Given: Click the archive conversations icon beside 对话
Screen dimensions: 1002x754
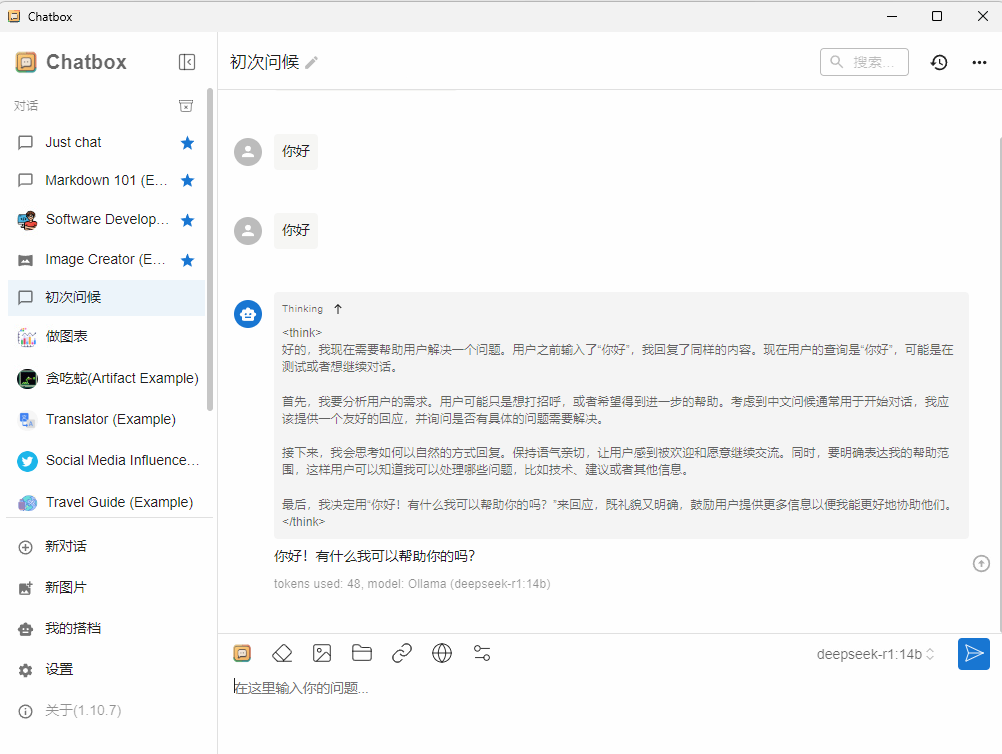Looking at the screenshot, I should click(x=186, y=105).
